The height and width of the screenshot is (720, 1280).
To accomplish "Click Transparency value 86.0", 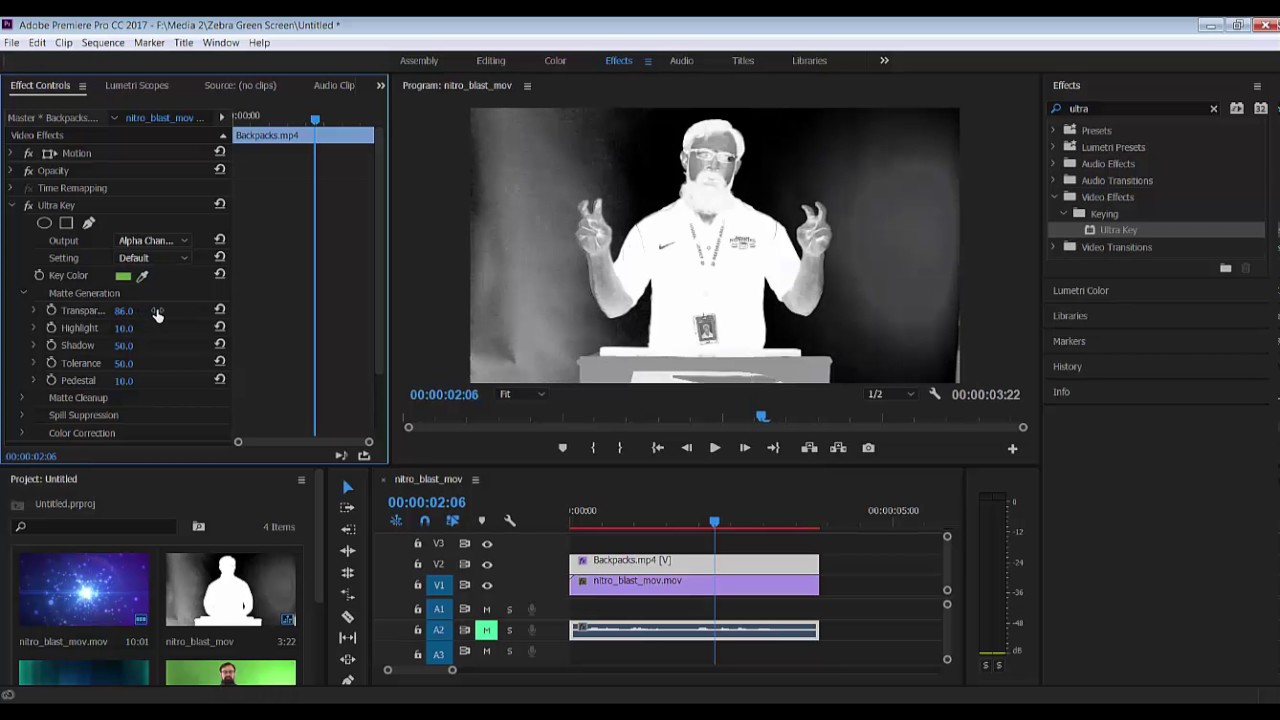I will [x=123, y=311].
